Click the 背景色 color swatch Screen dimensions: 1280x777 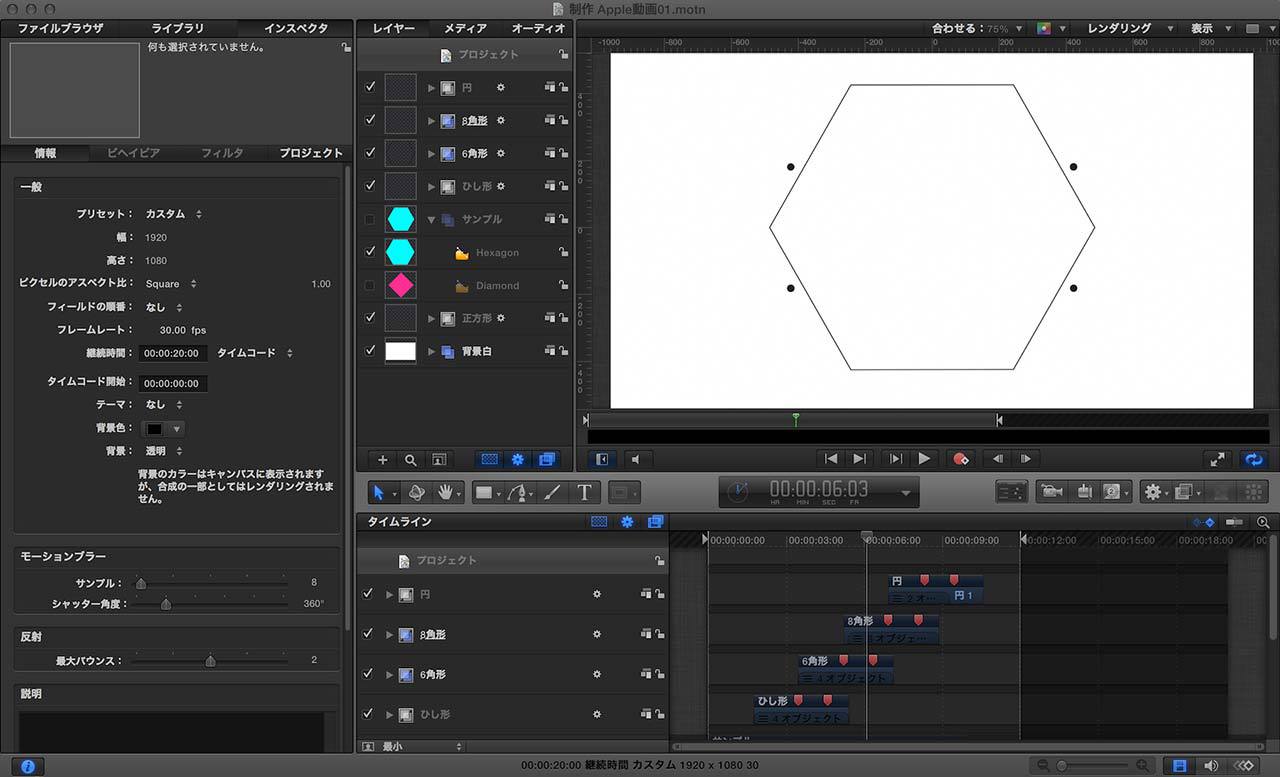pos(155,428)
